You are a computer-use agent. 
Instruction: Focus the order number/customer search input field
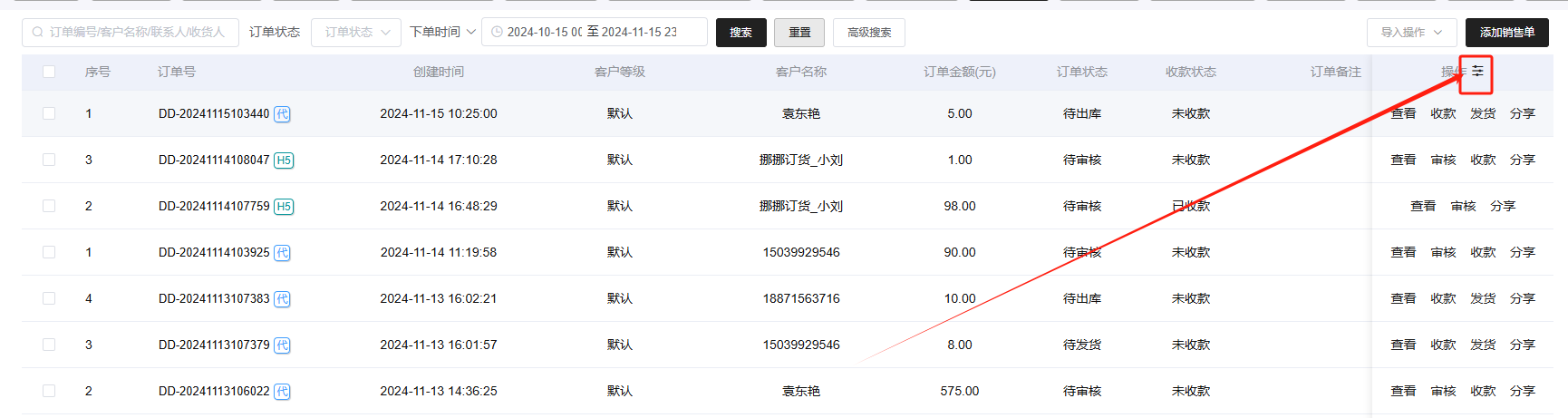136,32
